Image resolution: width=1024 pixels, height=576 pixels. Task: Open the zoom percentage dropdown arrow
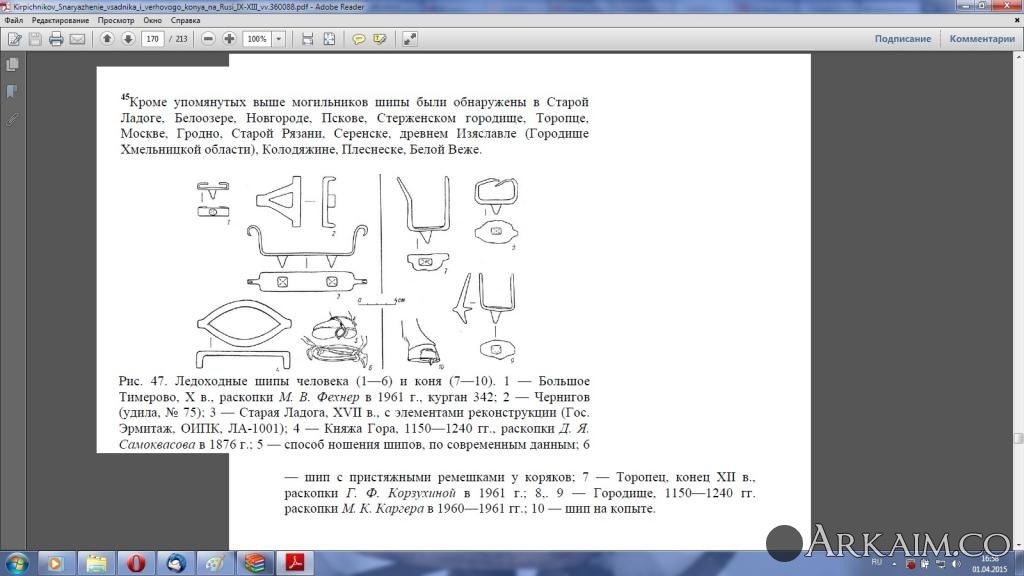point(278,39)
